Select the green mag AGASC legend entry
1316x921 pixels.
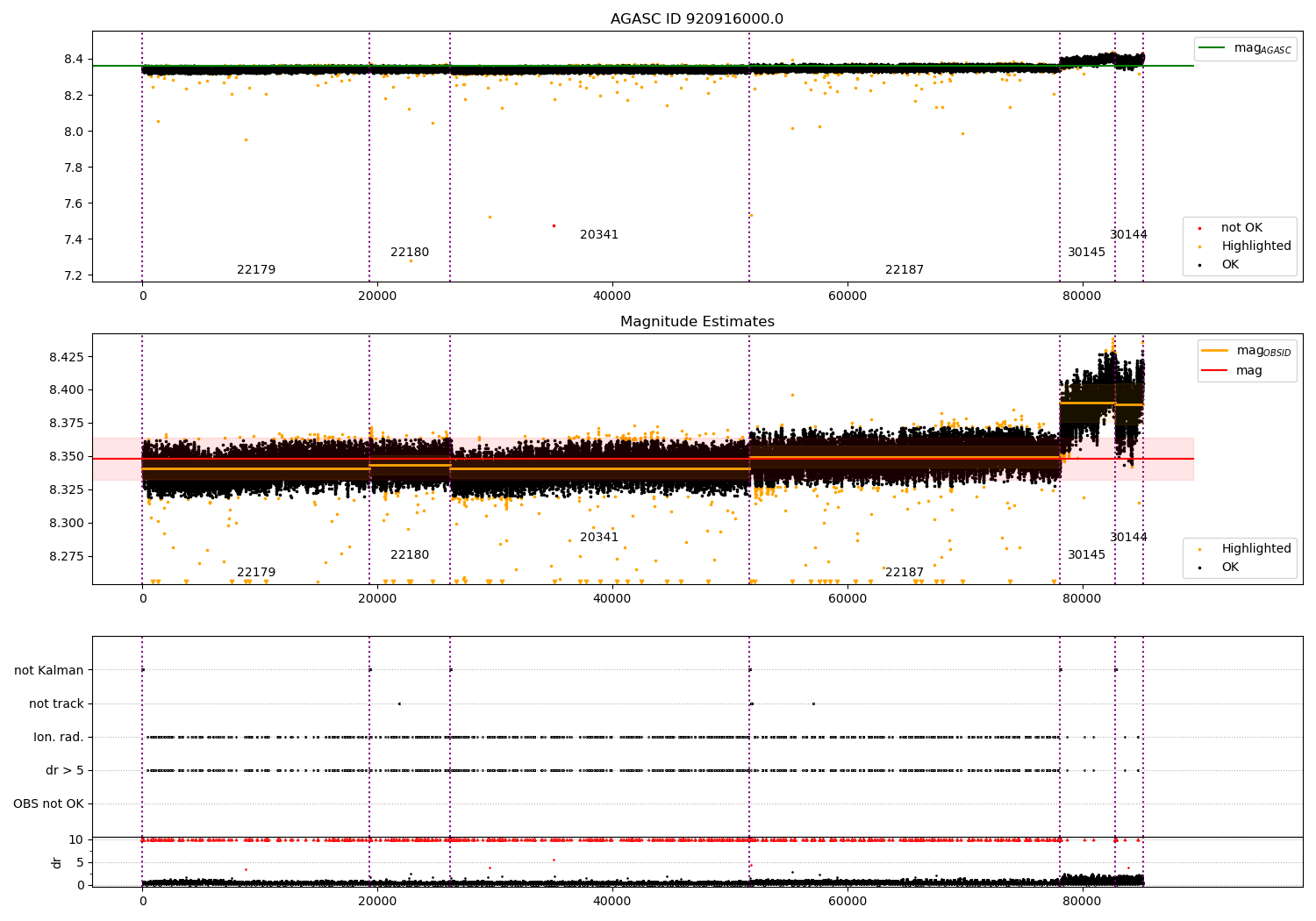[x=1246, y=48]
